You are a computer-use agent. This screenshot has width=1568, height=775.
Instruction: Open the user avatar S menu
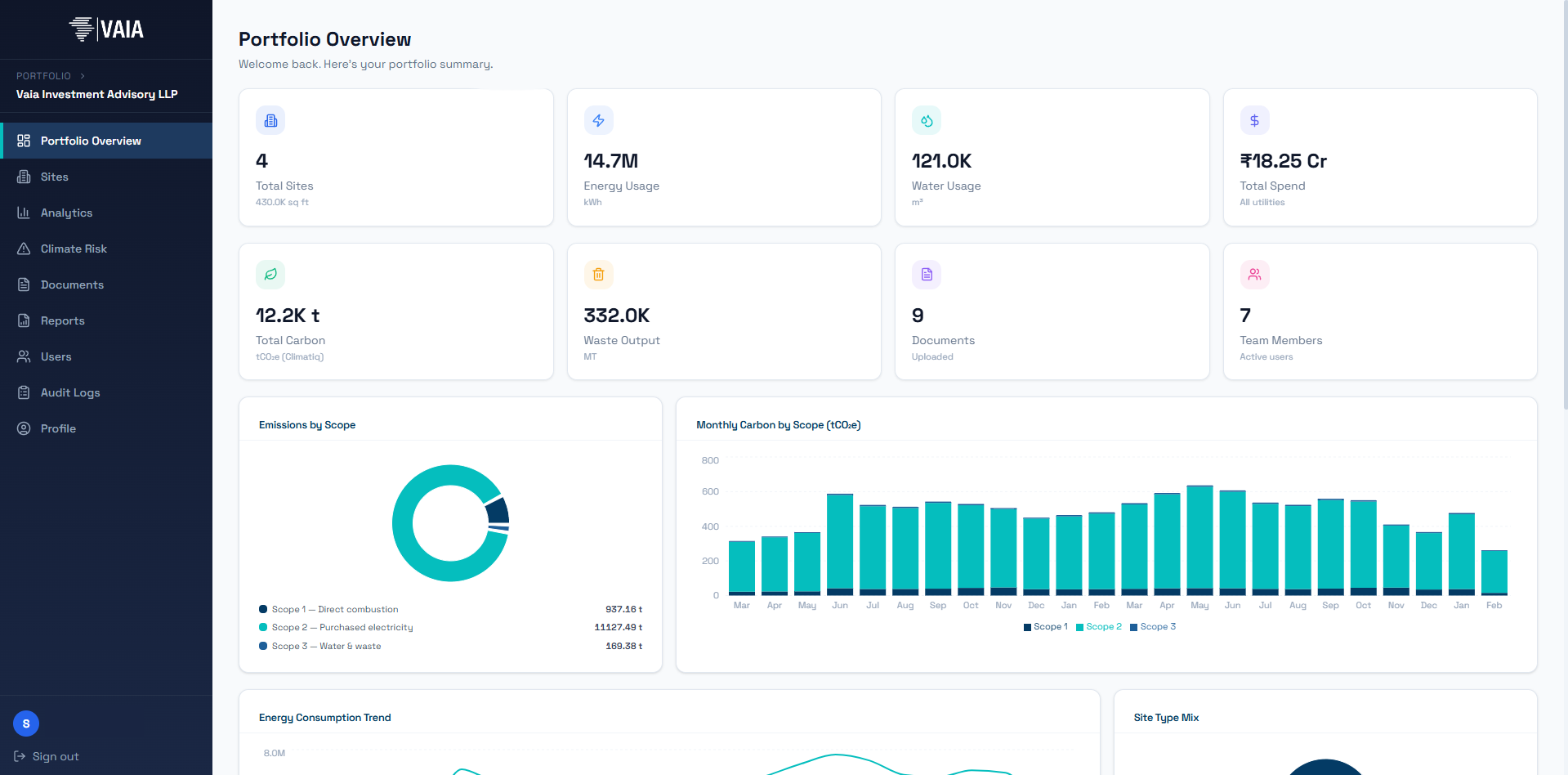[x=26, y=723]
